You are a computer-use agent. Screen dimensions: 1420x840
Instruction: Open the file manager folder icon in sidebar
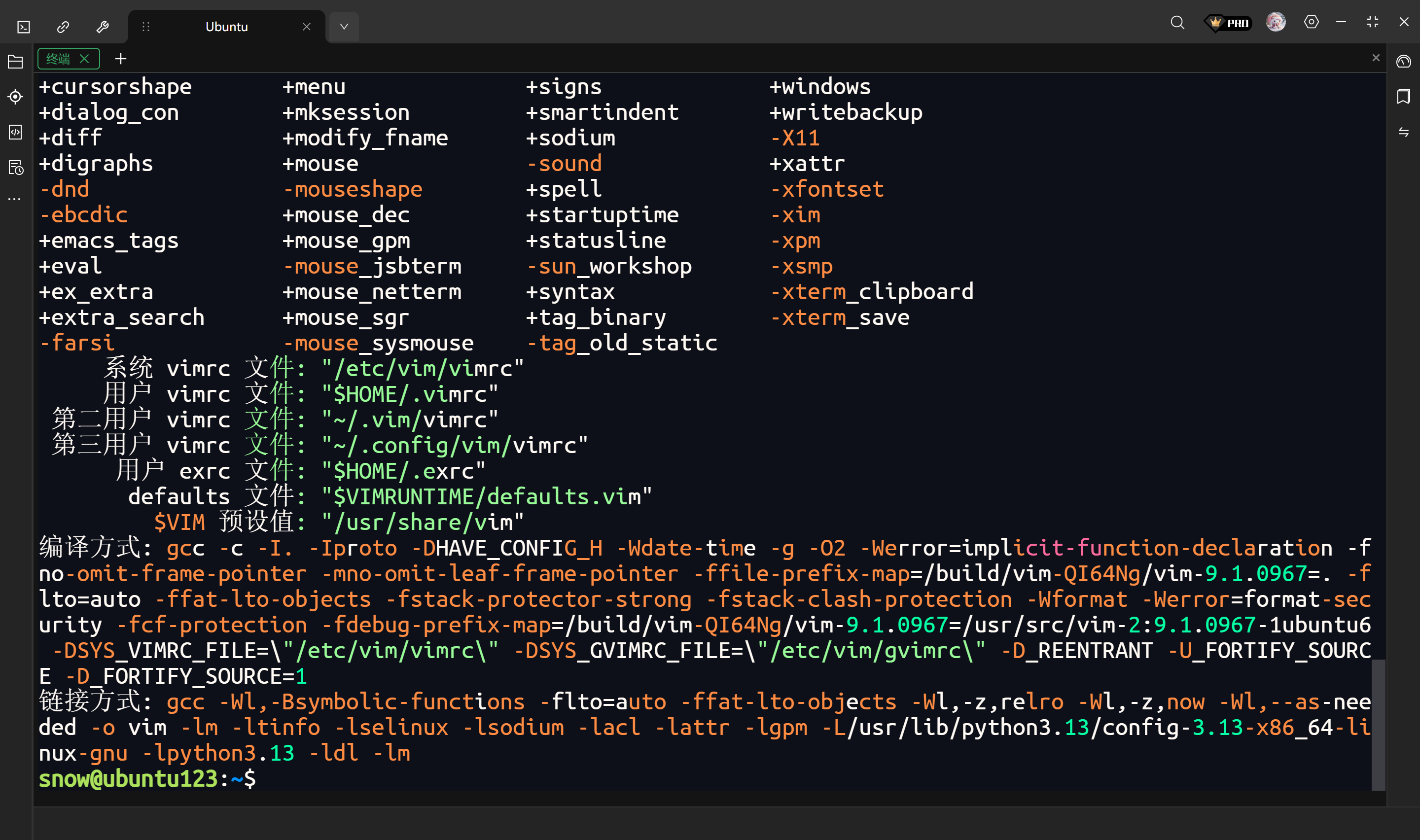(x=15, y=62)
